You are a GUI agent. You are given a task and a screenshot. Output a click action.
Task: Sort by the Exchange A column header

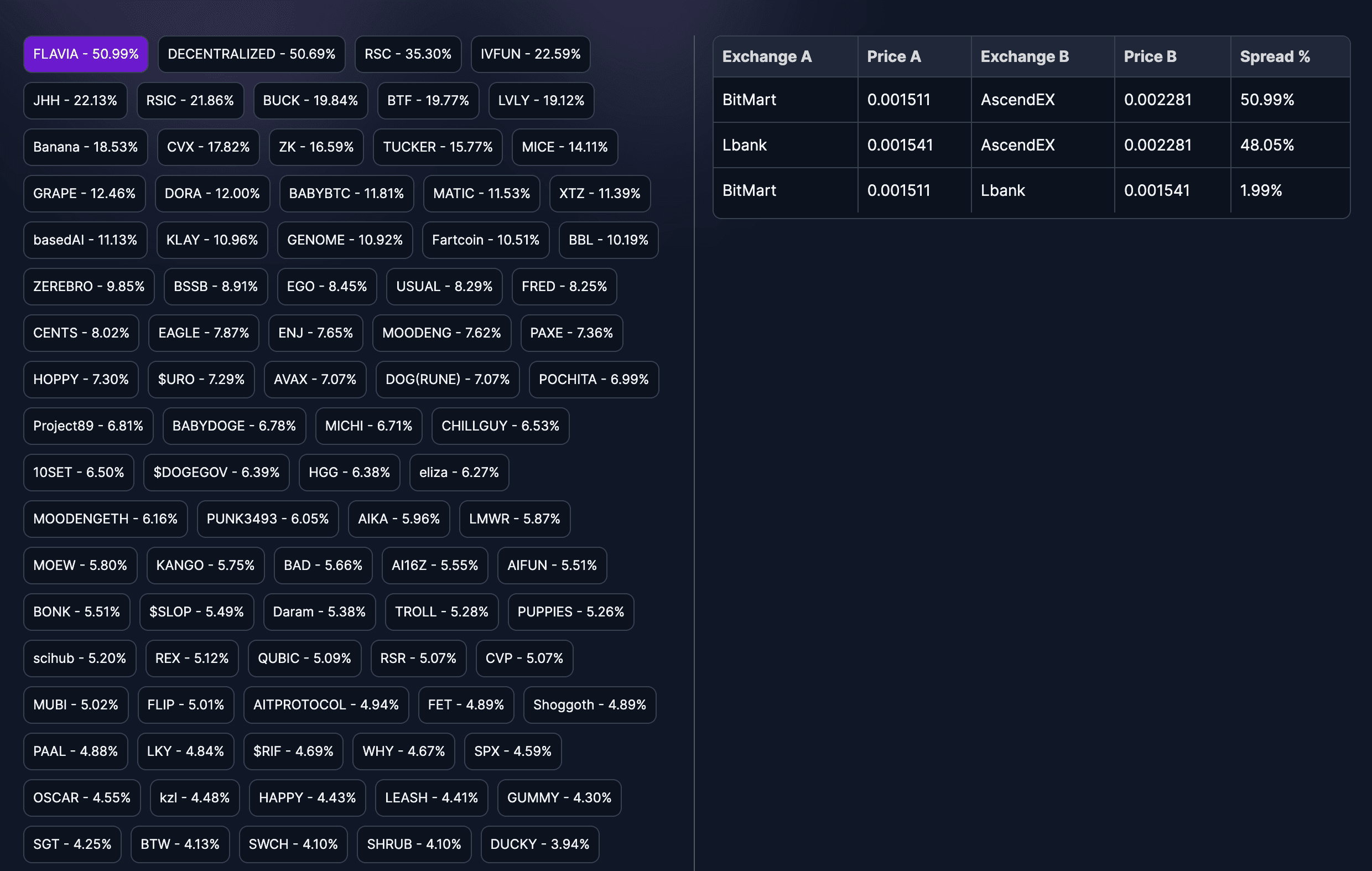767,56
